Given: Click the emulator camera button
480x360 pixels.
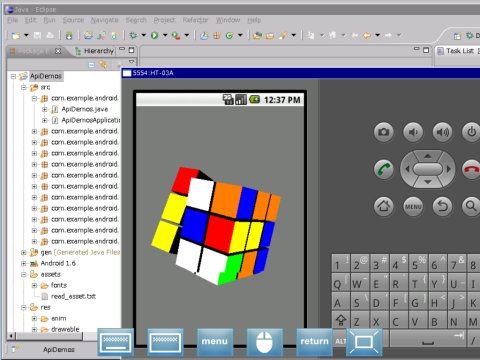Looking at the screenshot, I should coord(383,132).
